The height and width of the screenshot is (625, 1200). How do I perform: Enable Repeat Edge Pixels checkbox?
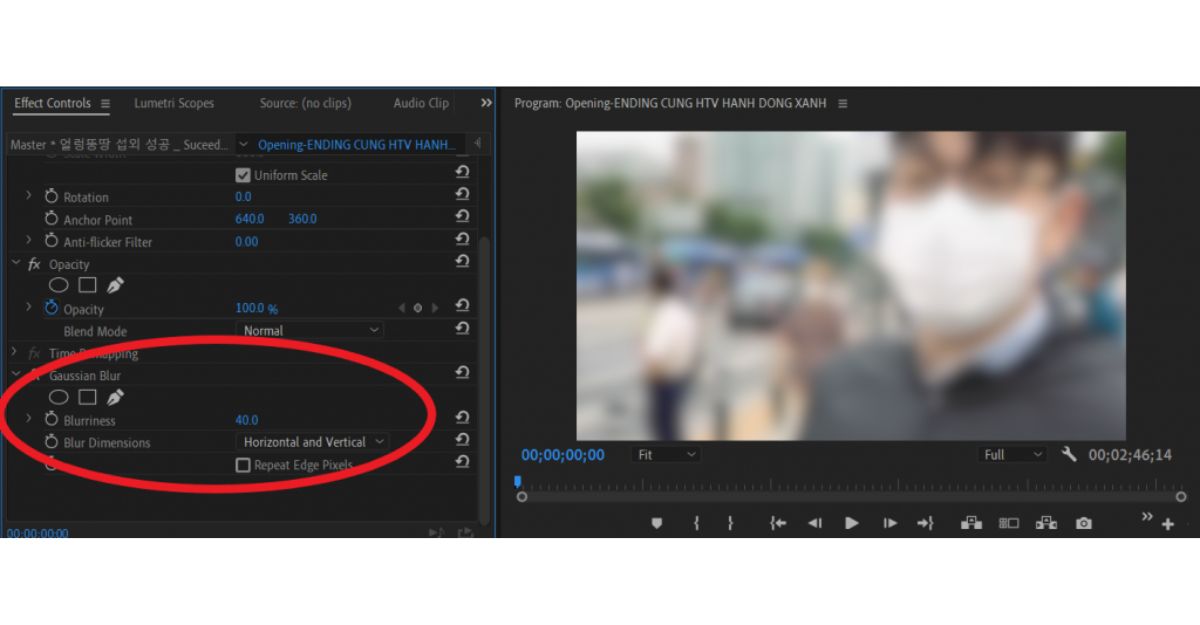click(x=243, y=465)
